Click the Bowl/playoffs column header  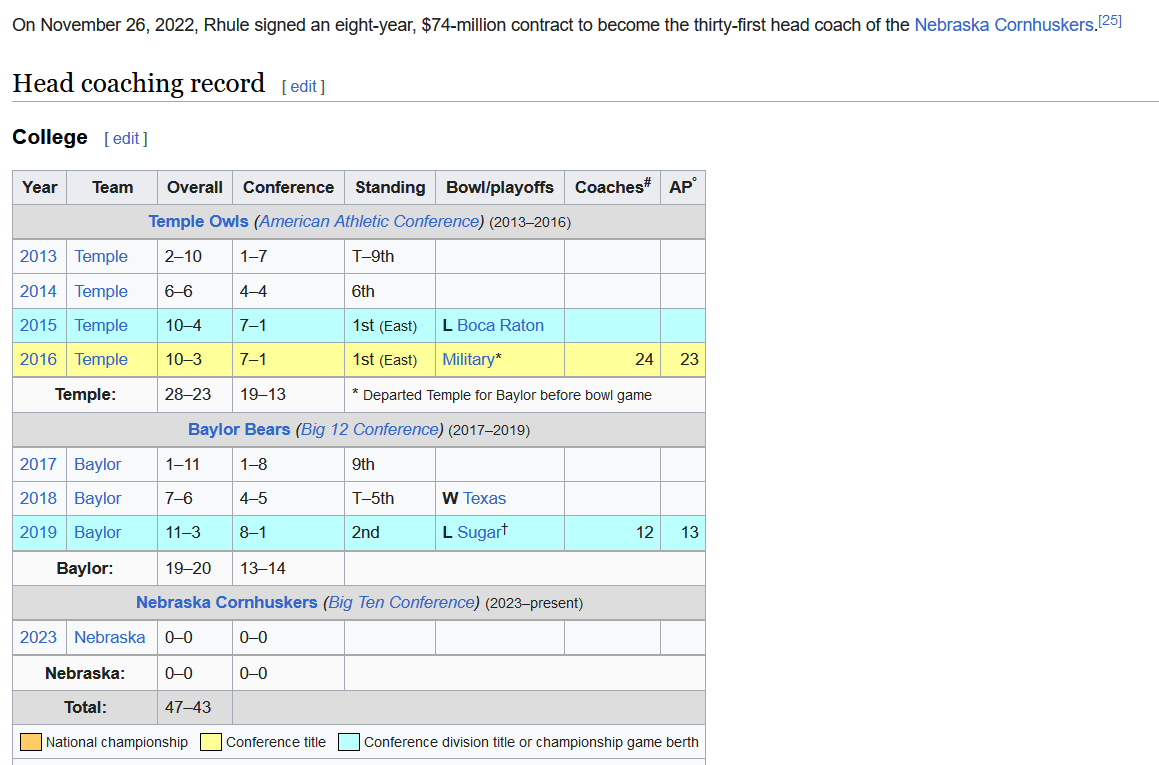click(500, 188)
